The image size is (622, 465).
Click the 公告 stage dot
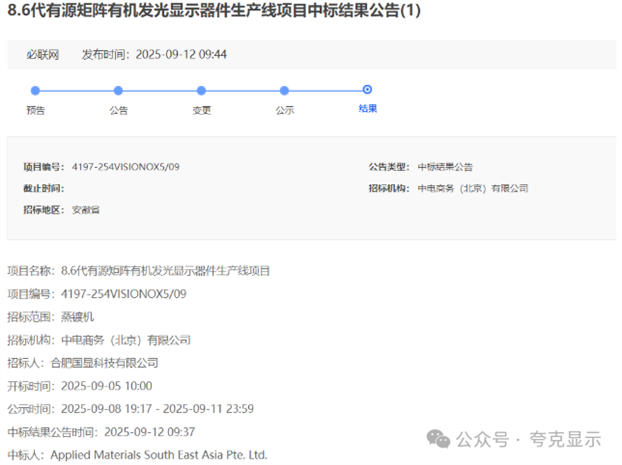[x=118, y=91]
